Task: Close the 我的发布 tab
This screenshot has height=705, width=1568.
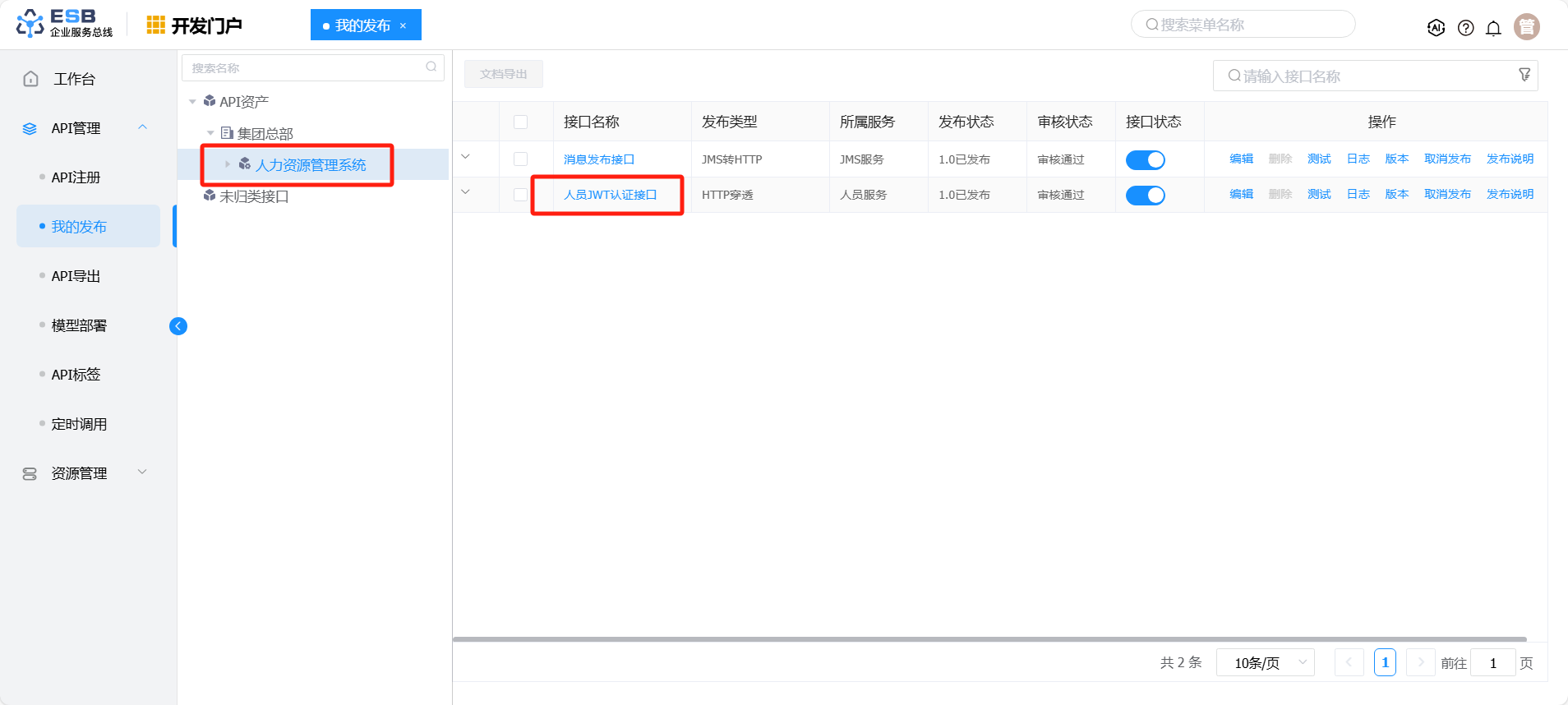Action: 404,25
